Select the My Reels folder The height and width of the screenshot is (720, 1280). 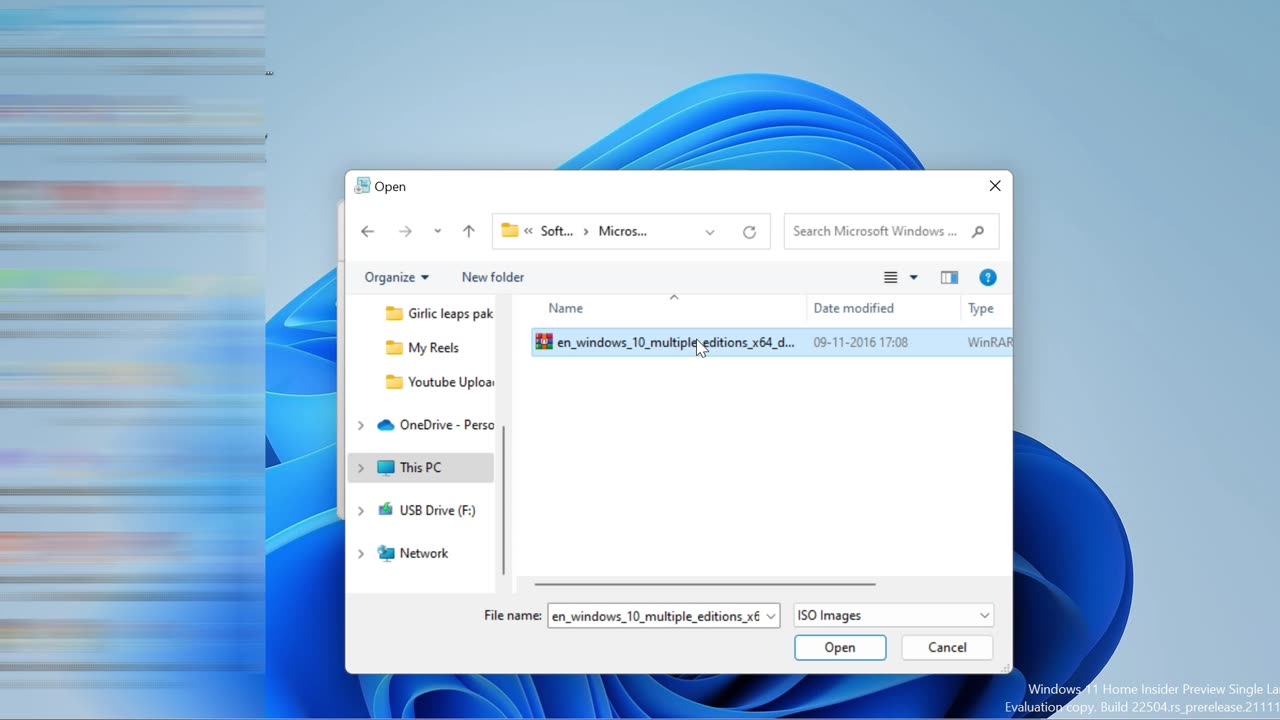point(422,347)
